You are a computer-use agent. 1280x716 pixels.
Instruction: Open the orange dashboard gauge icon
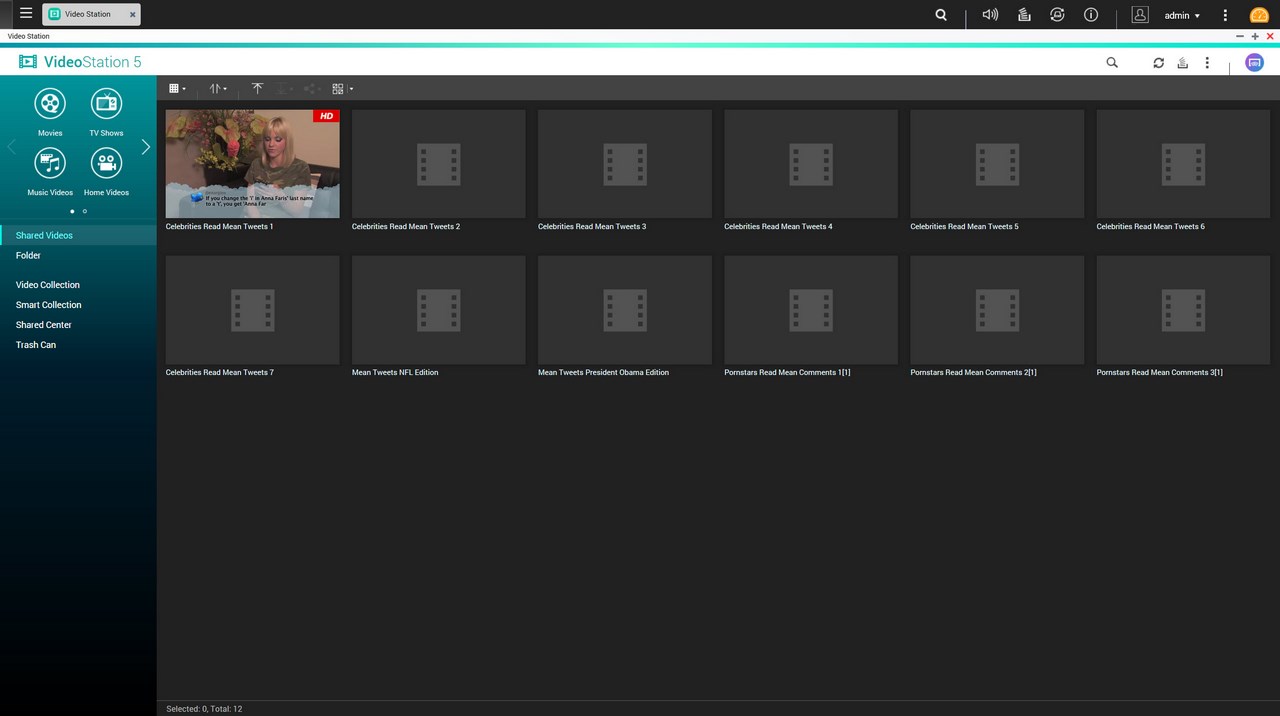tap(1259, 15)
